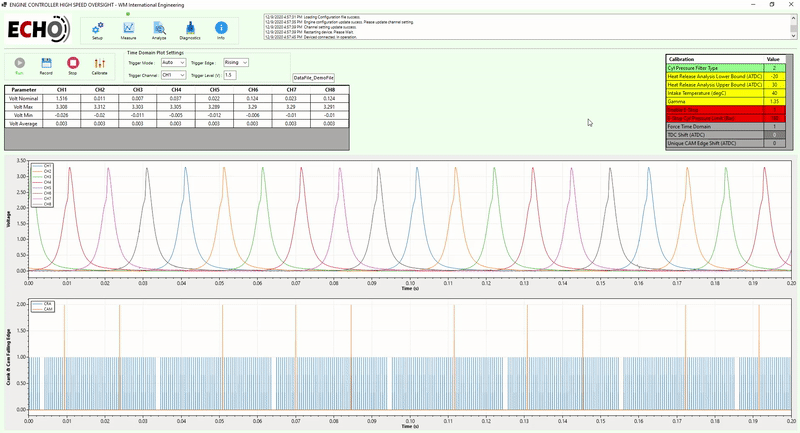Open the Diagnostics panel
The width and height of the screenshot is (800, 433).
[x=190, y=31]
